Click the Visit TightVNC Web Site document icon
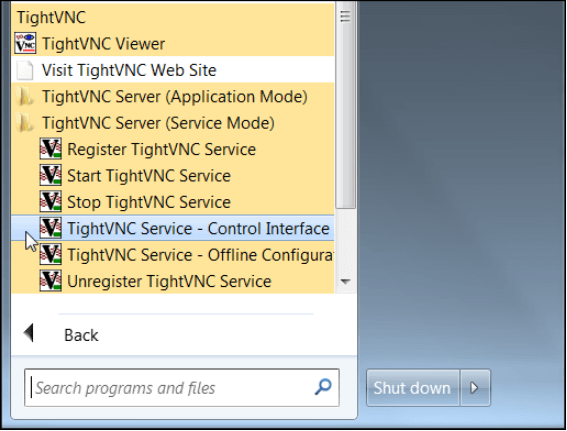The height and width of the screenshot is (431, 567). pyautogui.click(x=25, y=70)
